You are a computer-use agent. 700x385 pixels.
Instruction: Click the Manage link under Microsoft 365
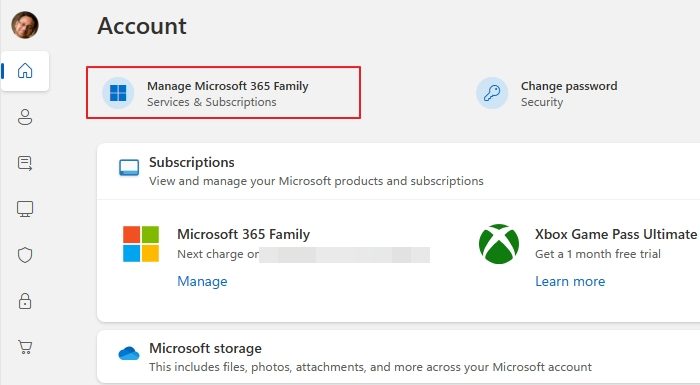202,281
